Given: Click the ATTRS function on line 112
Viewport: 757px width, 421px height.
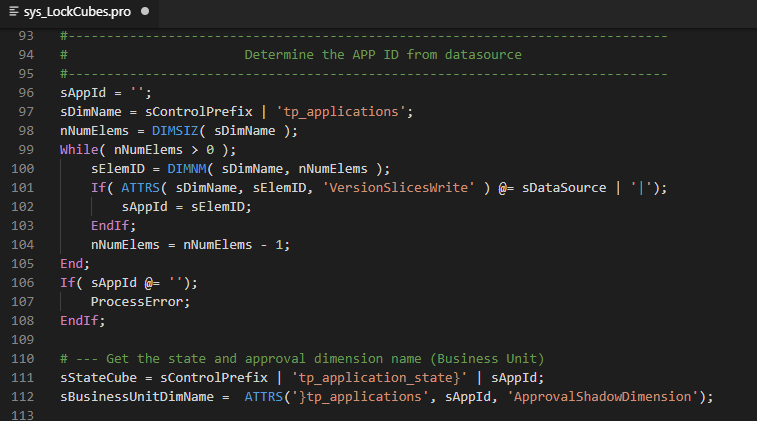Looking at the screenshot, I should coord(264,396).
